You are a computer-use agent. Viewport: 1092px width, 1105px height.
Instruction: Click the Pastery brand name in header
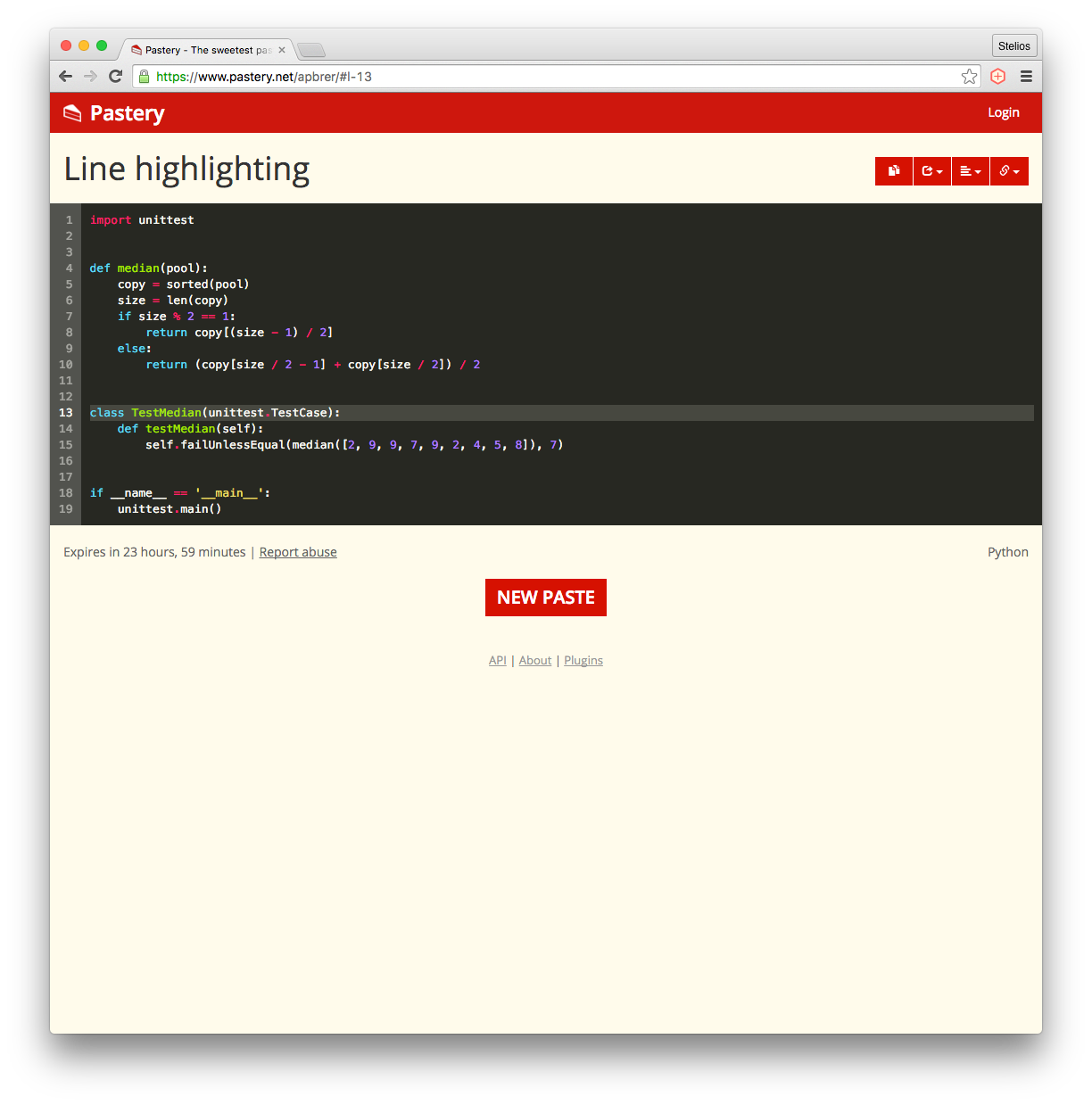click(x=128, y=113)
